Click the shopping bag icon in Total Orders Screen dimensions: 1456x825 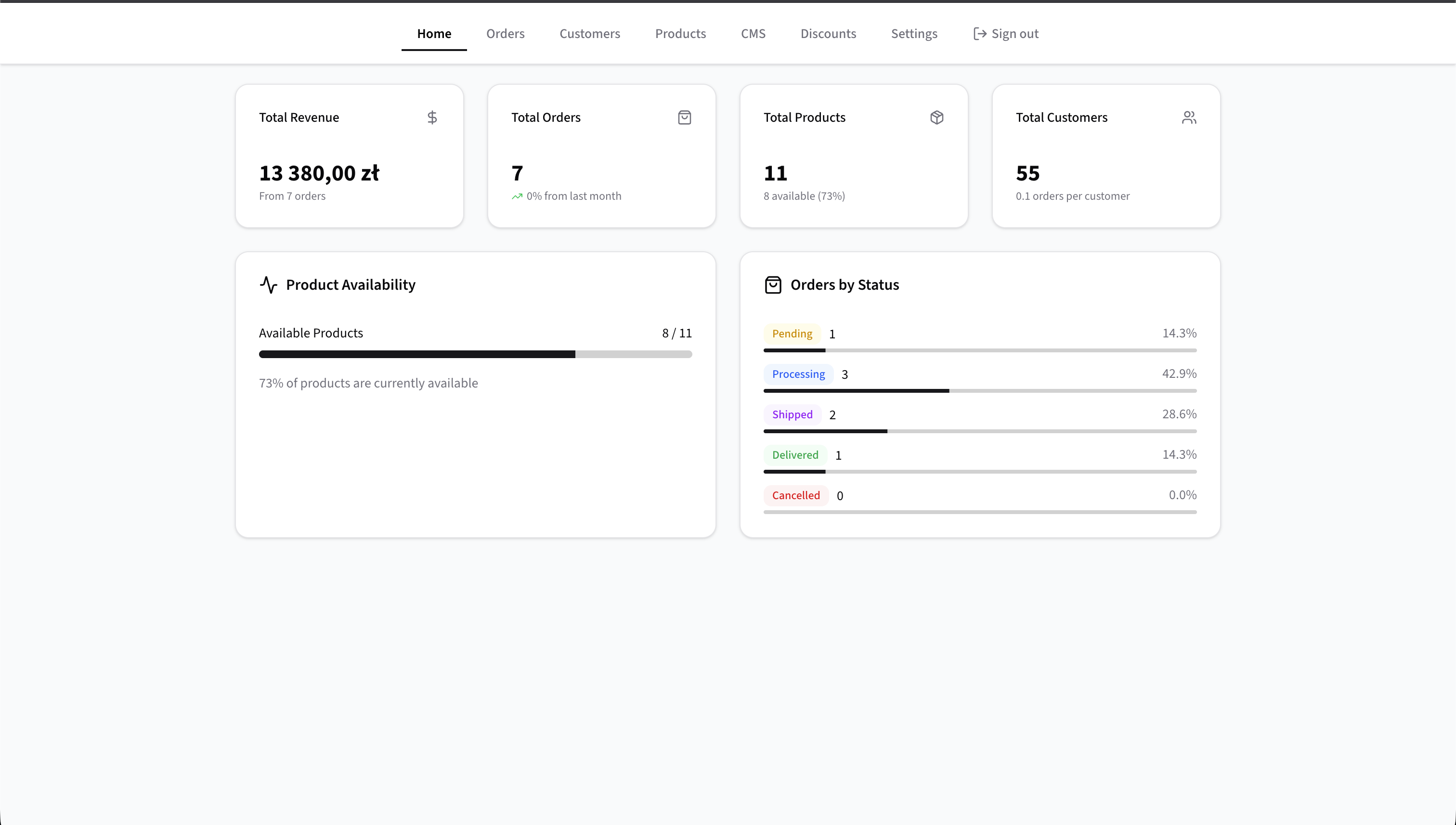pyautogui.click(x=684, y=117)
